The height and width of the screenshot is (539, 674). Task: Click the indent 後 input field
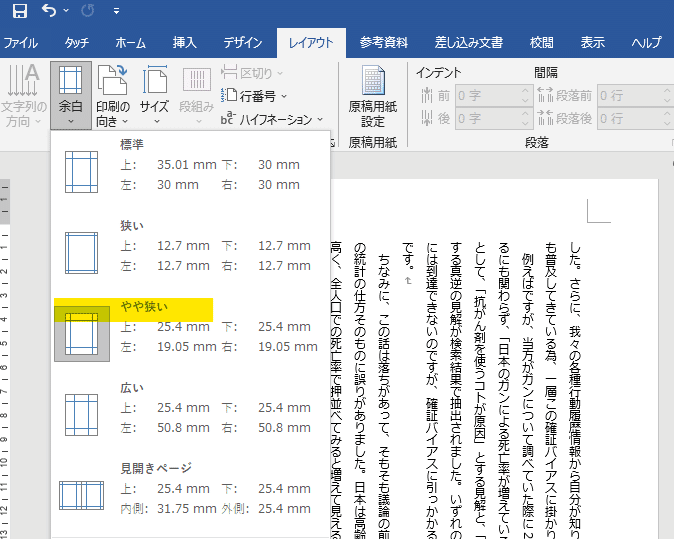pyautogui.click(x=487, y=118)
